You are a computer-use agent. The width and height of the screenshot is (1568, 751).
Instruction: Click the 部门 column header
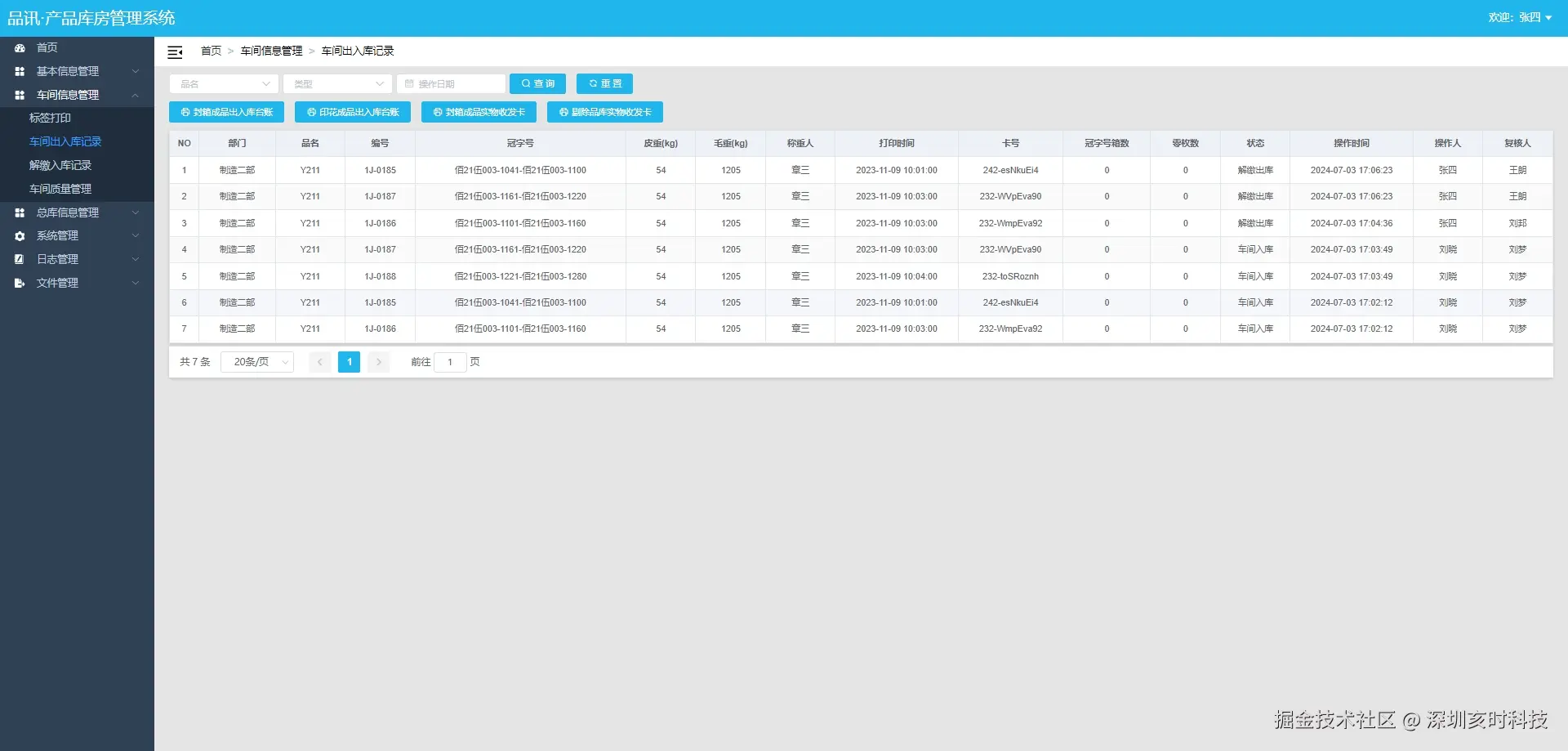237,144
